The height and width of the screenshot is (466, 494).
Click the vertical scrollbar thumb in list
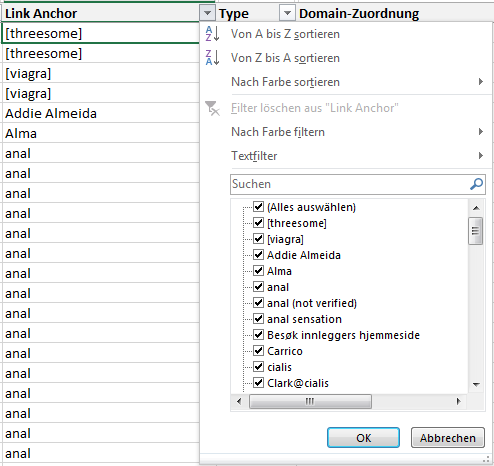point(476,231)
